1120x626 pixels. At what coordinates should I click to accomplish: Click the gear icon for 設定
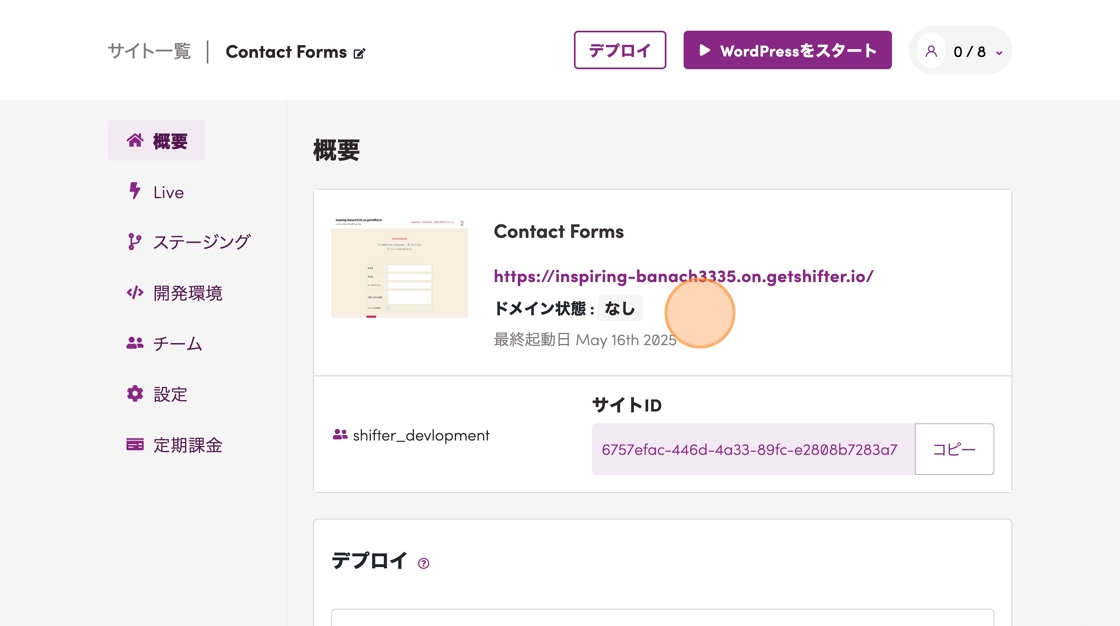(x=135, y=394)
